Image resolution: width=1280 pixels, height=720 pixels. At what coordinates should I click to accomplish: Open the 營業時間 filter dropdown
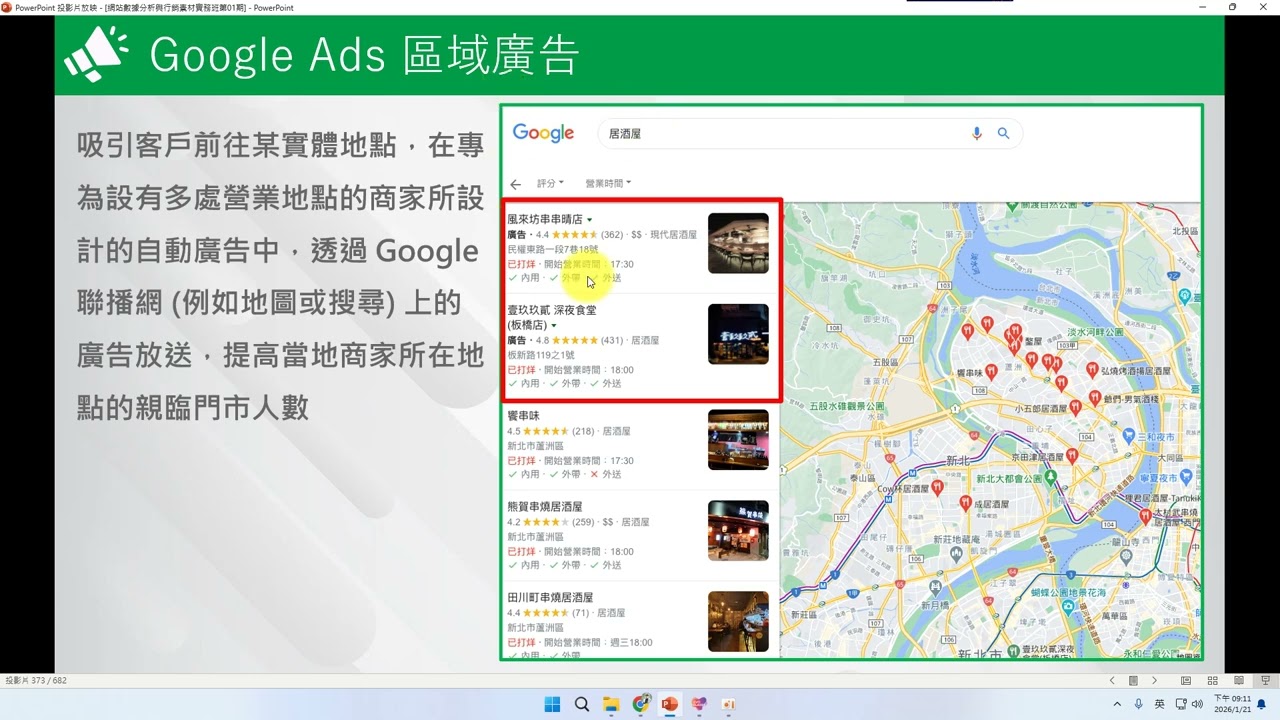pos(608,183)
